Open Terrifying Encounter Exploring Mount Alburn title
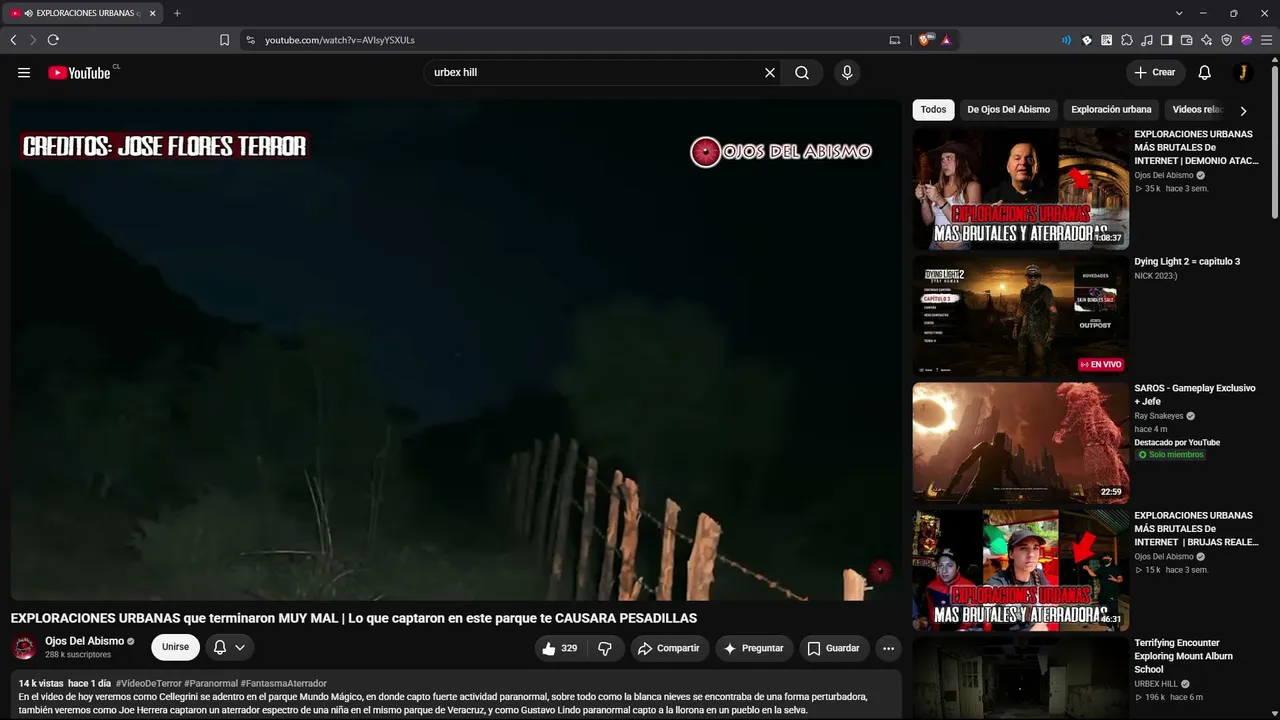 click(1184, 656)
